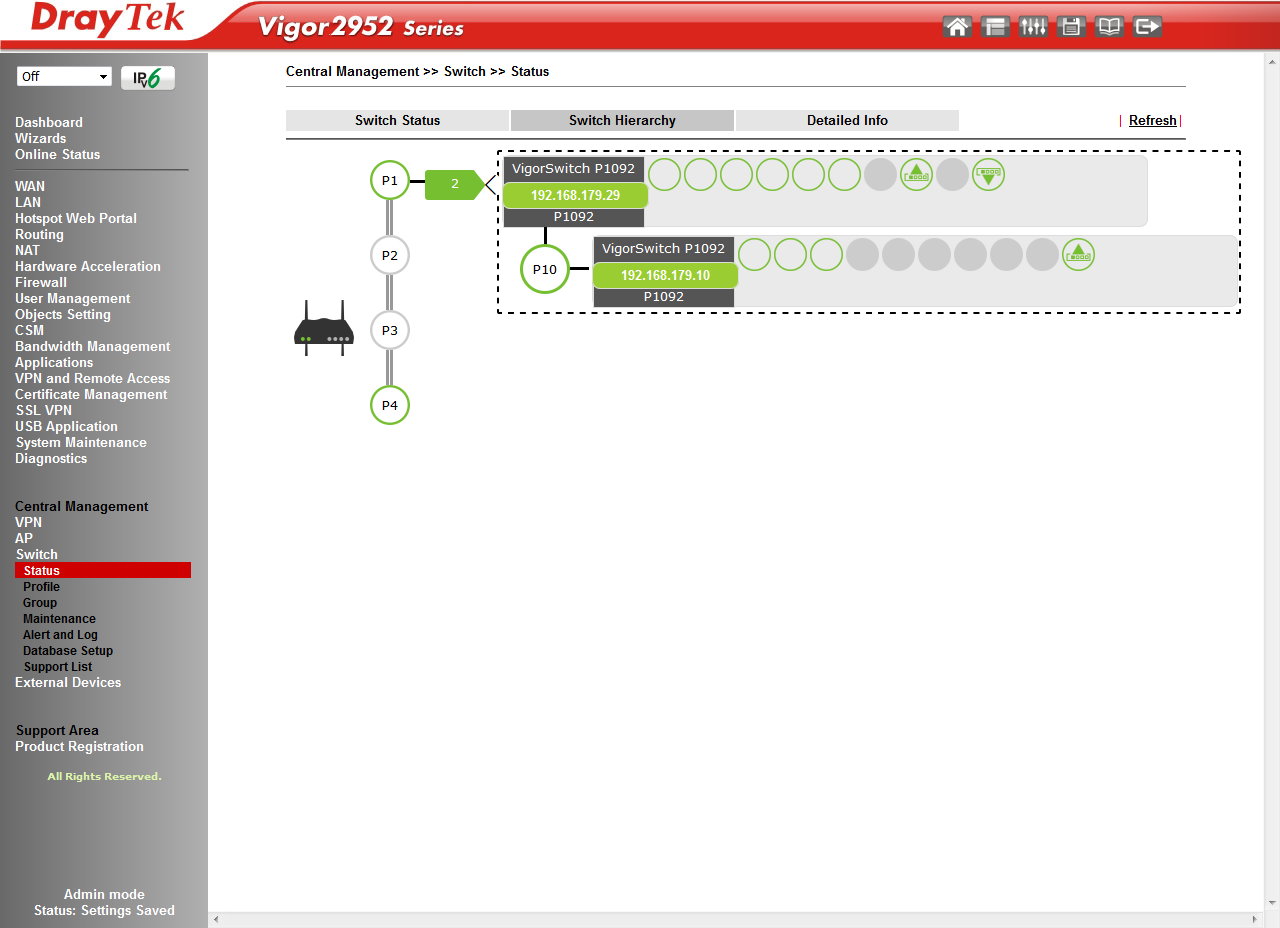
Task: Click uplink port icon on switch 192.168.179.10
Action: click(1078, 255)
